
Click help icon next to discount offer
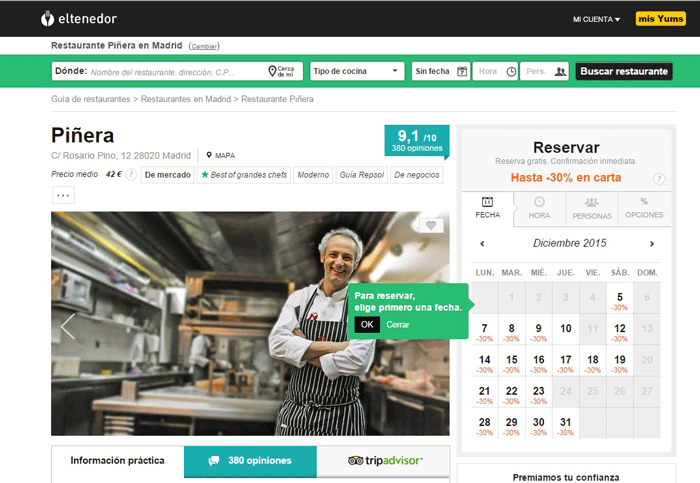[659, 179]
